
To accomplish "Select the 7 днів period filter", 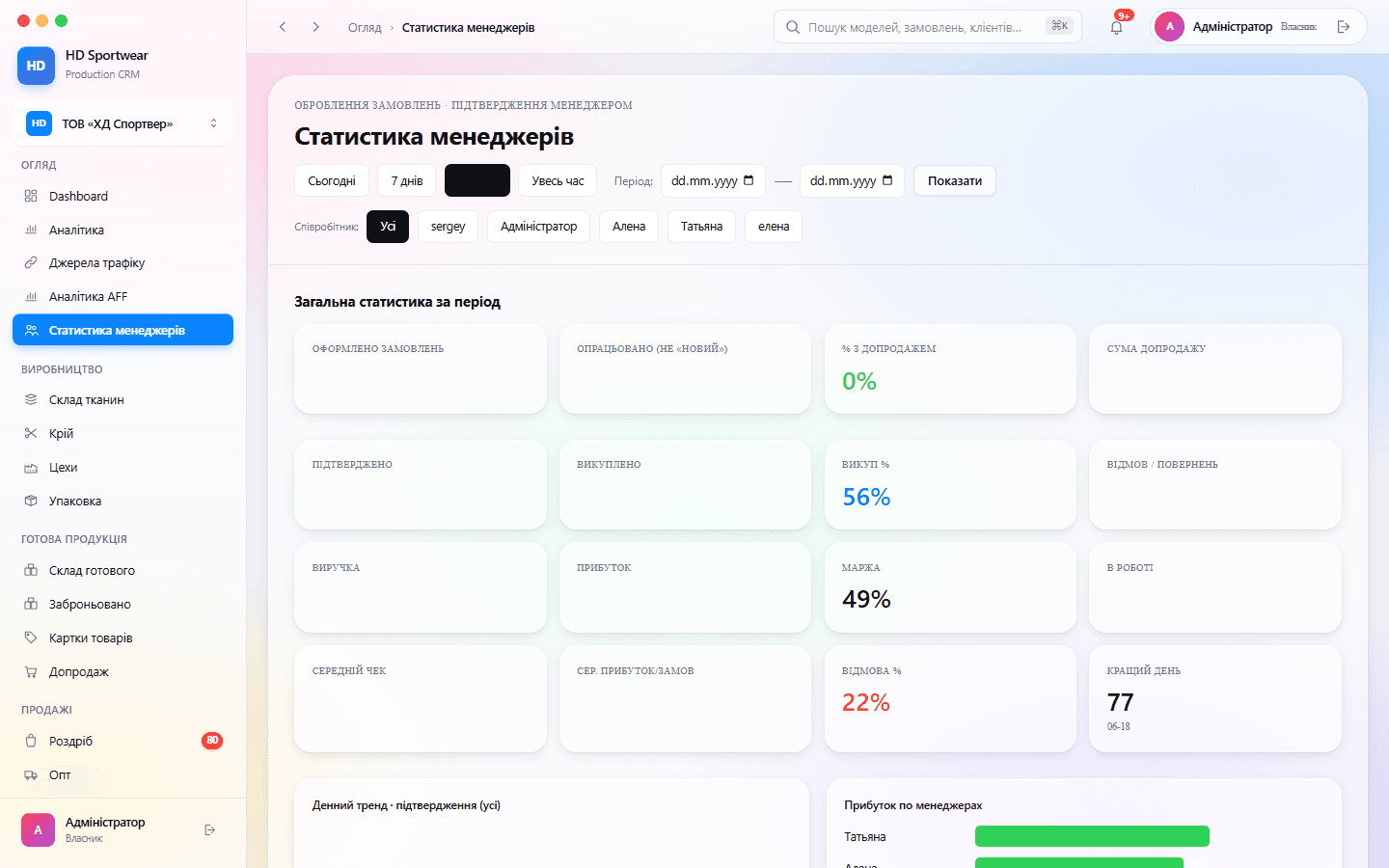I will pyautogui.click(x=407, y=180).
